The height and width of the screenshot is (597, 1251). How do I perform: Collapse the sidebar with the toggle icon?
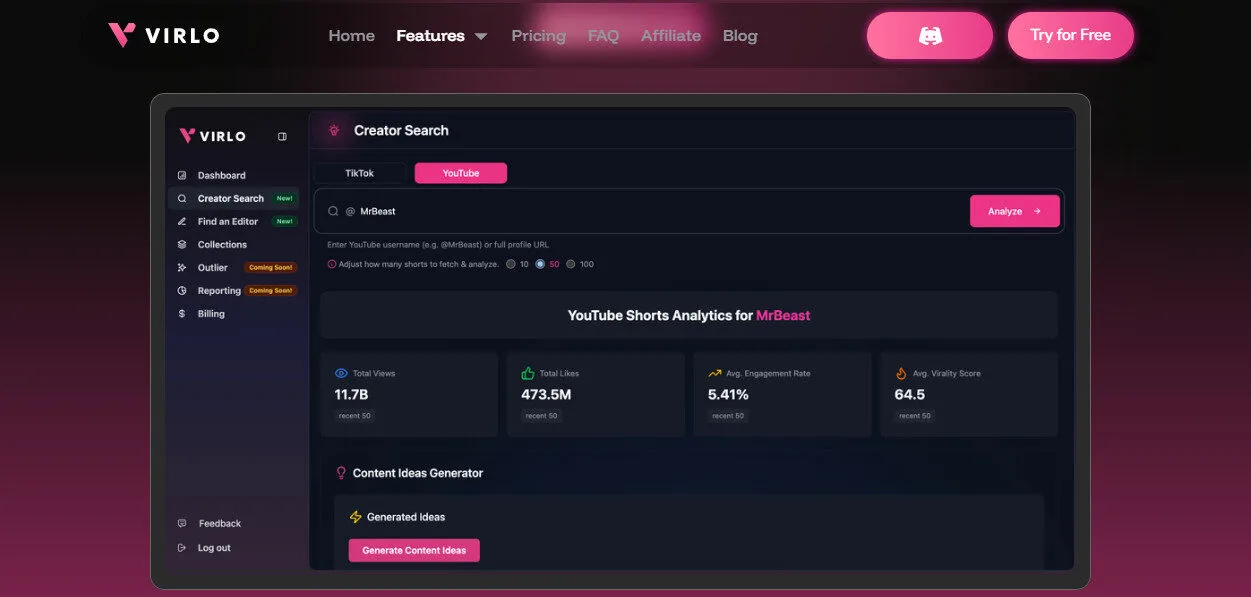click(x=281, y=134)
